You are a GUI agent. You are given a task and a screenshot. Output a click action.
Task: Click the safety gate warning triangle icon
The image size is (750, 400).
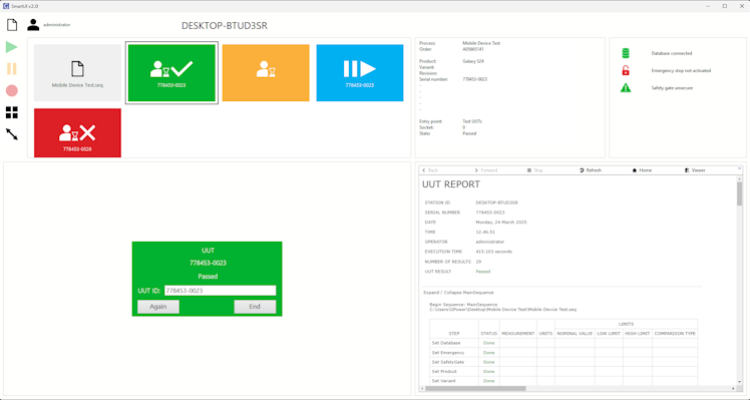[626, 88]
